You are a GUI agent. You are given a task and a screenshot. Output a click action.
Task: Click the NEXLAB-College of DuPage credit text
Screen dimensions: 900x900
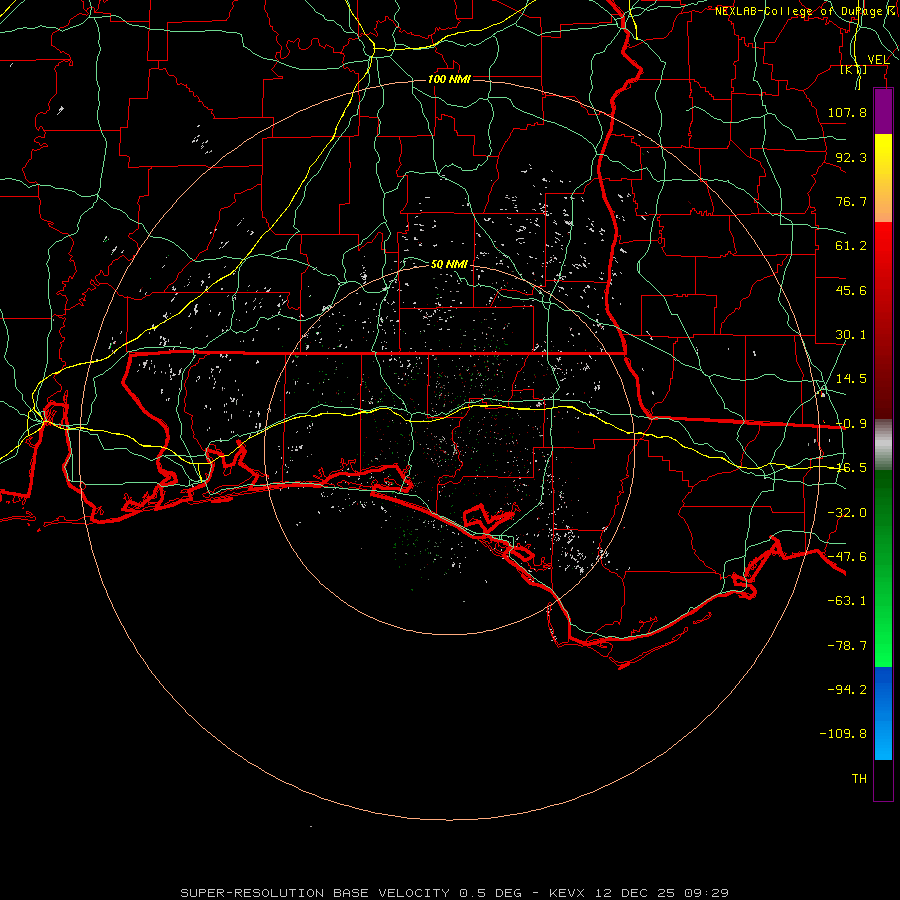point(806,11)
